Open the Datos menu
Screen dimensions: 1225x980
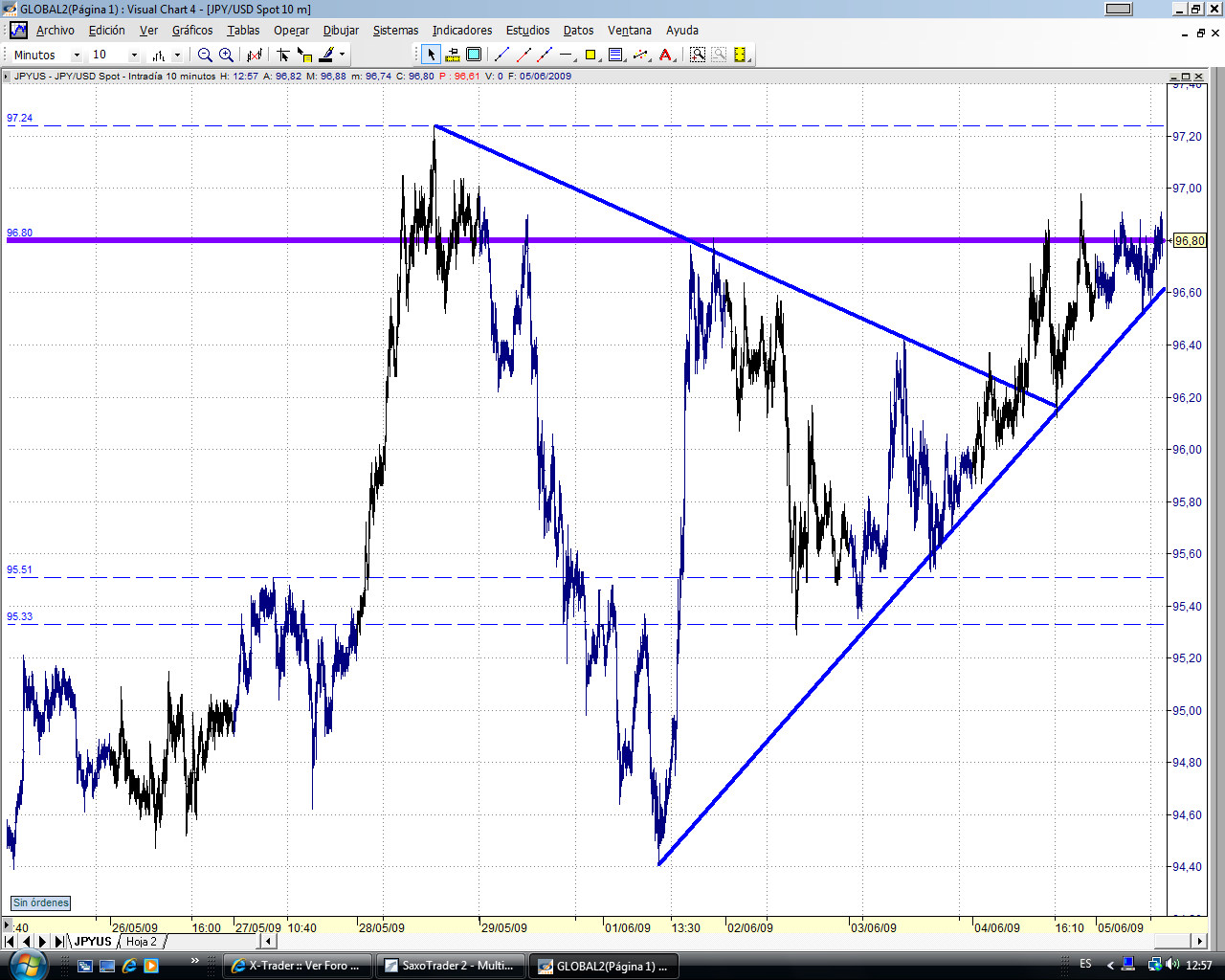[x=578, y=31]
